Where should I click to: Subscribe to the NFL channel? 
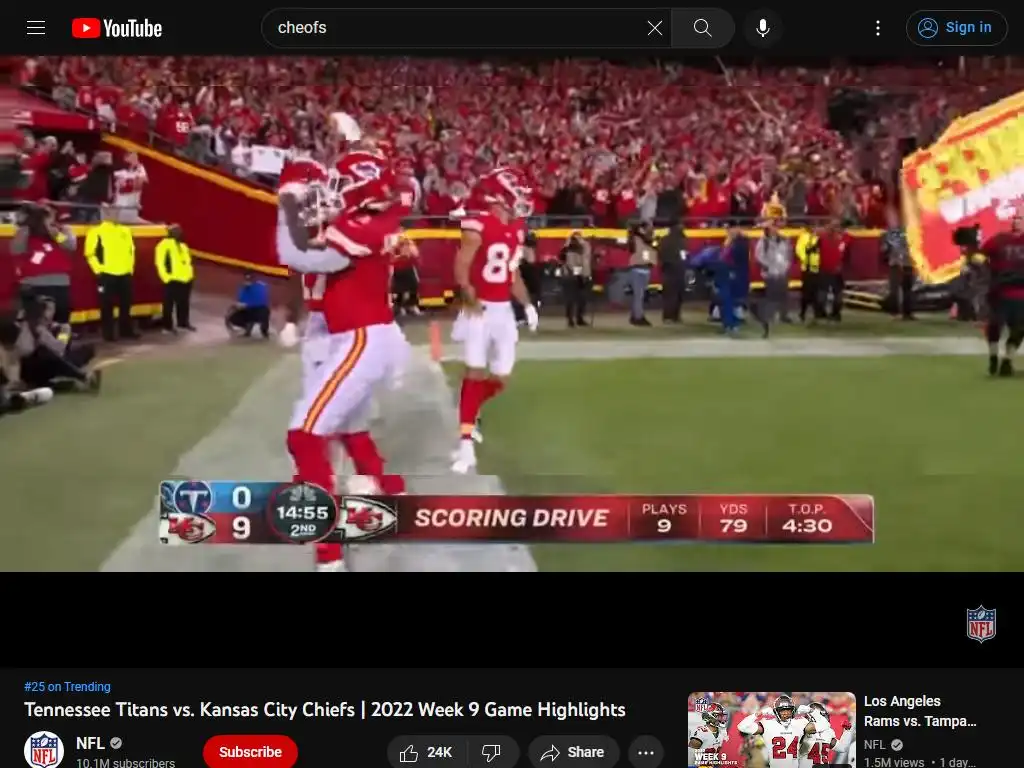pos(250,752)
